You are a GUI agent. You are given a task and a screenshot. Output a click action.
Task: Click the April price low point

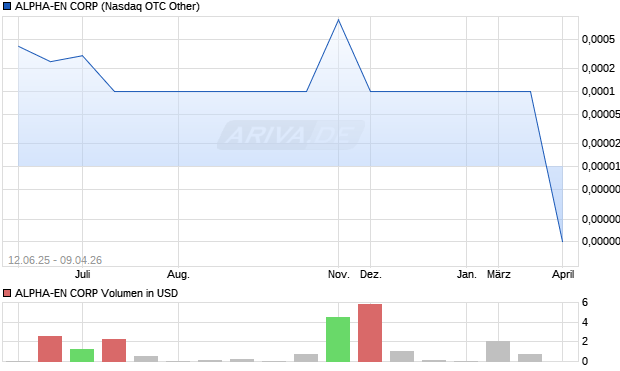pos(562,241)
